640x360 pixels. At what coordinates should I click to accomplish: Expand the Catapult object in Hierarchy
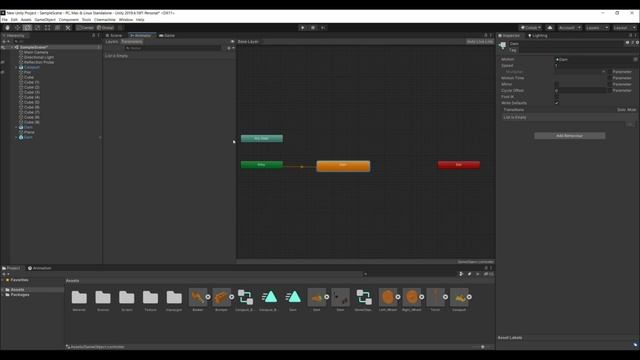[16, 67]
